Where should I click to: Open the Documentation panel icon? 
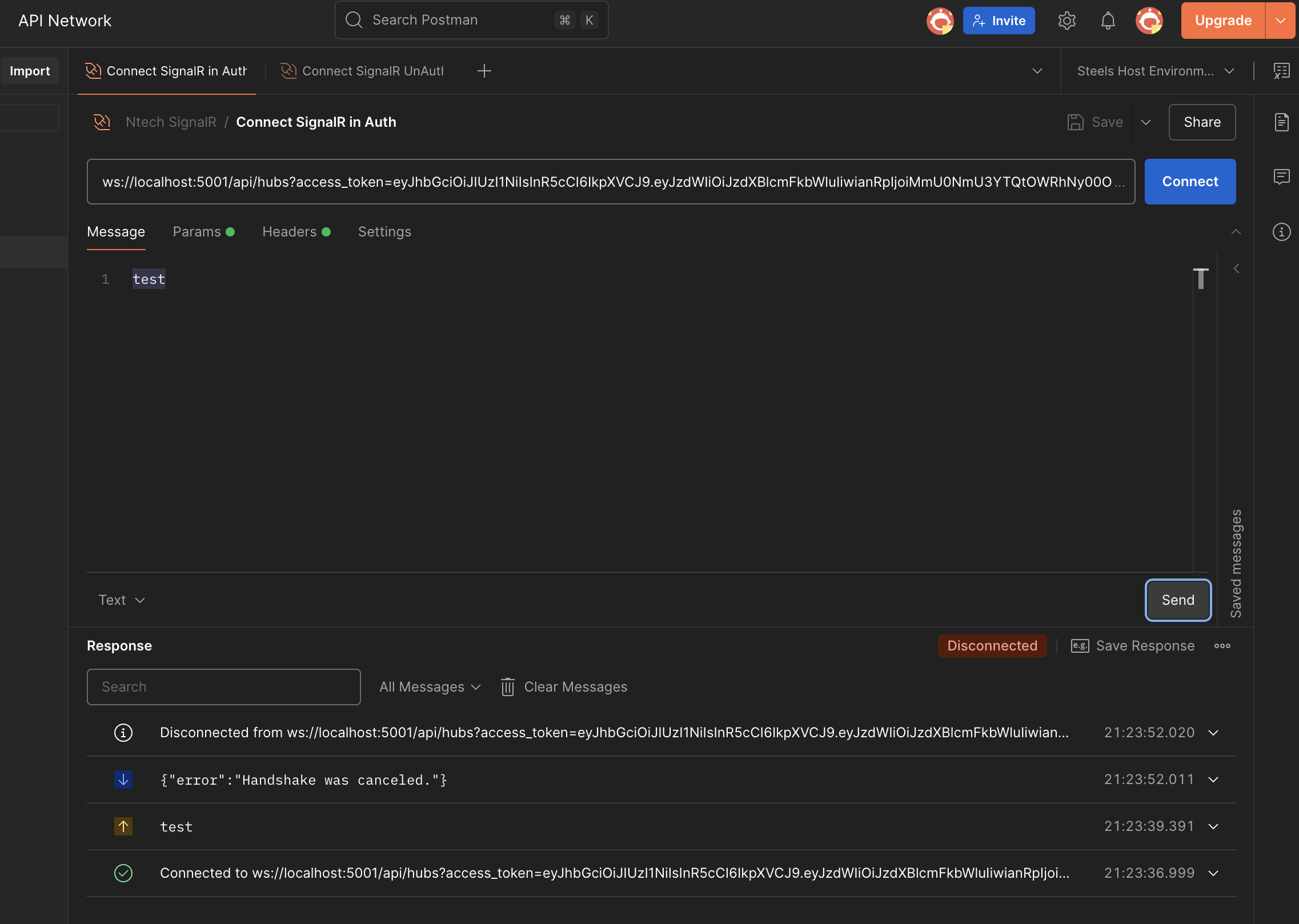1281,122
